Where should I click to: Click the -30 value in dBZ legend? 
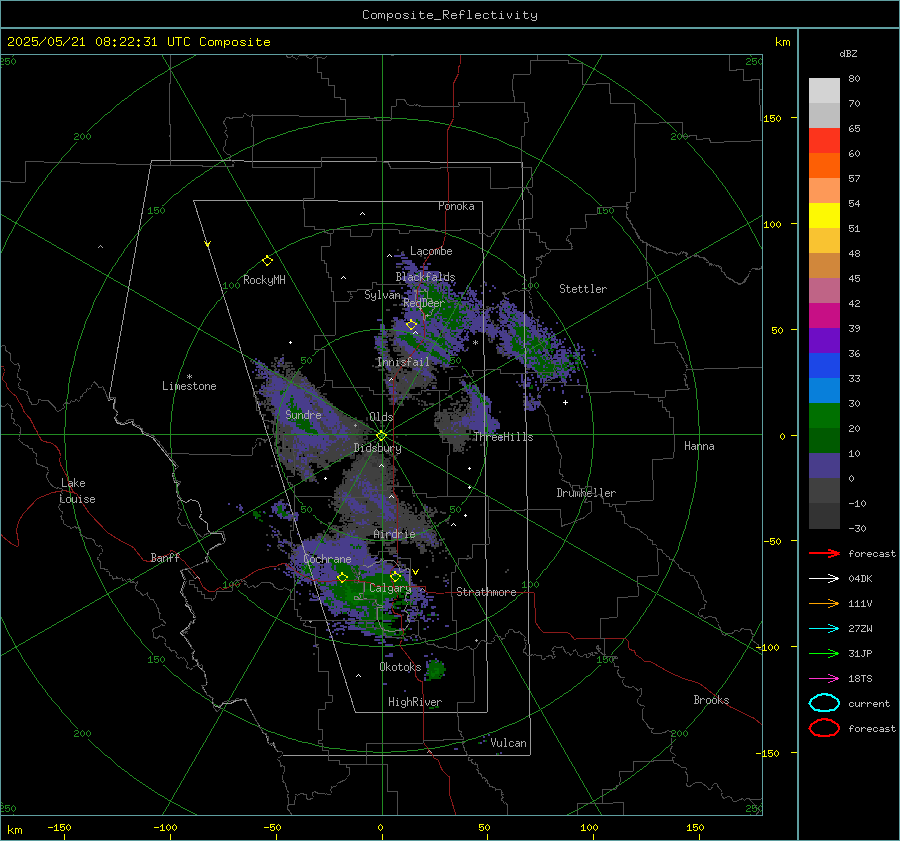858,528
